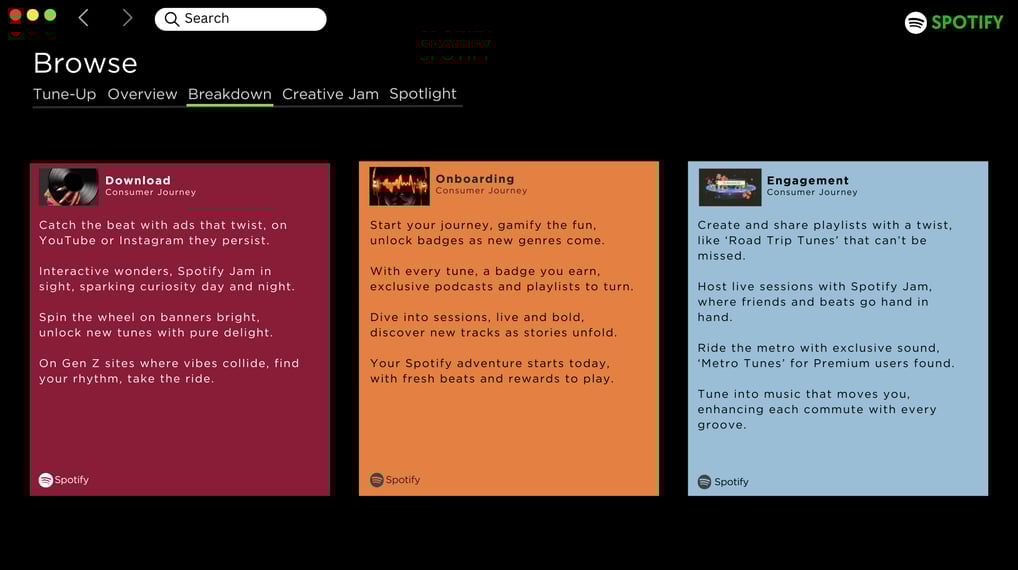The image size is (1018, 570).
Task: Open the Tune-Up tab
Action: pos(64,94)
